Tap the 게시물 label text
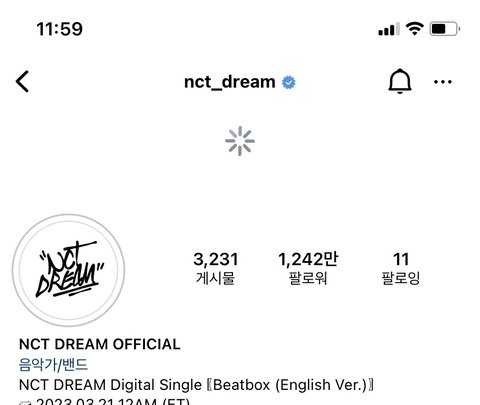Viewport: 480px width, 405px height. point(216,278)
